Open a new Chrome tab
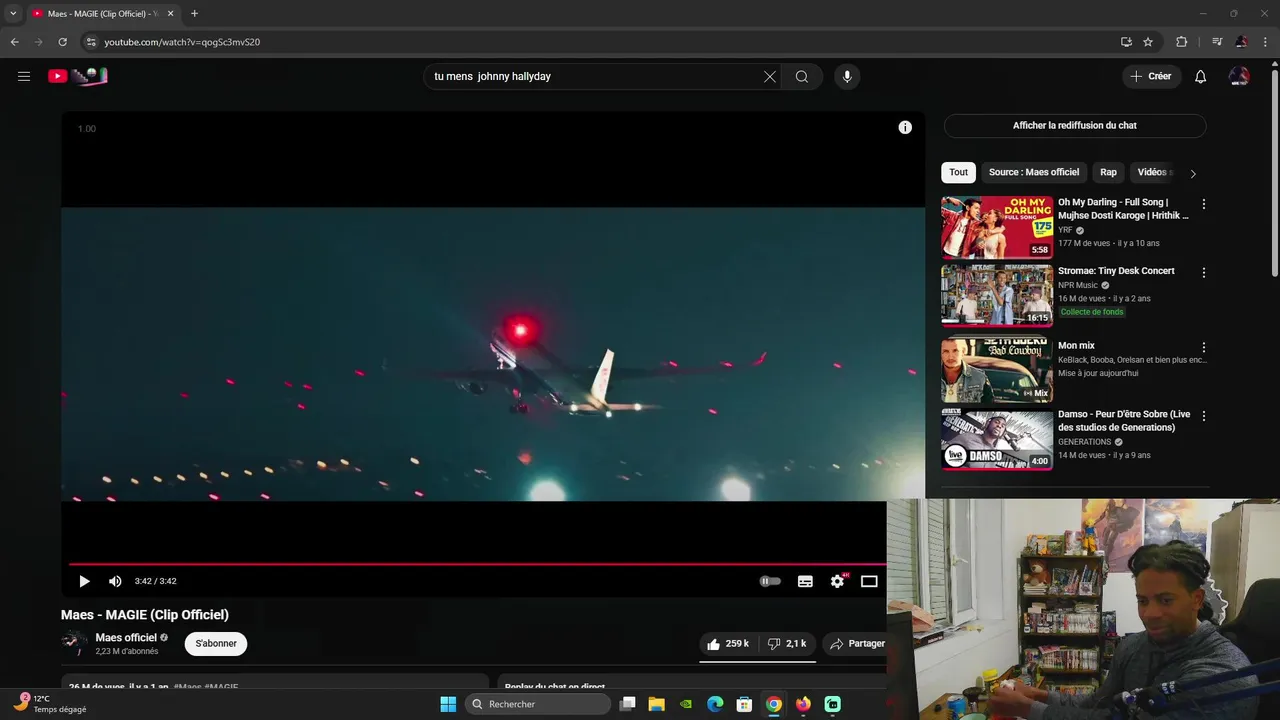 (194, 13)
